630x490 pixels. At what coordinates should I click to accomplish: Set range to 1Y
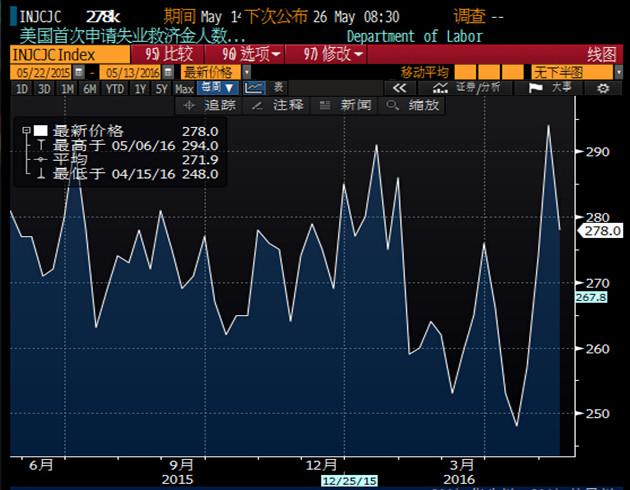click(139, 89)
